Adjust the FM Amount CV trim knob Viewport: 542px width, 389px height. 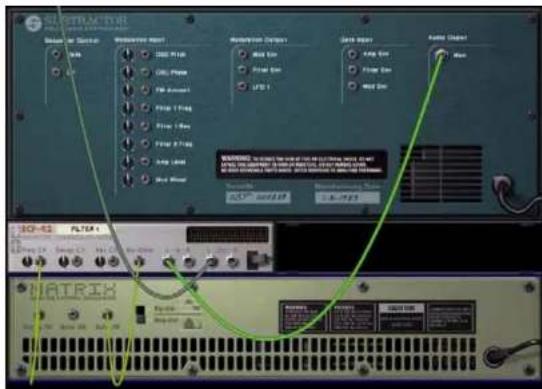point(128,90)
